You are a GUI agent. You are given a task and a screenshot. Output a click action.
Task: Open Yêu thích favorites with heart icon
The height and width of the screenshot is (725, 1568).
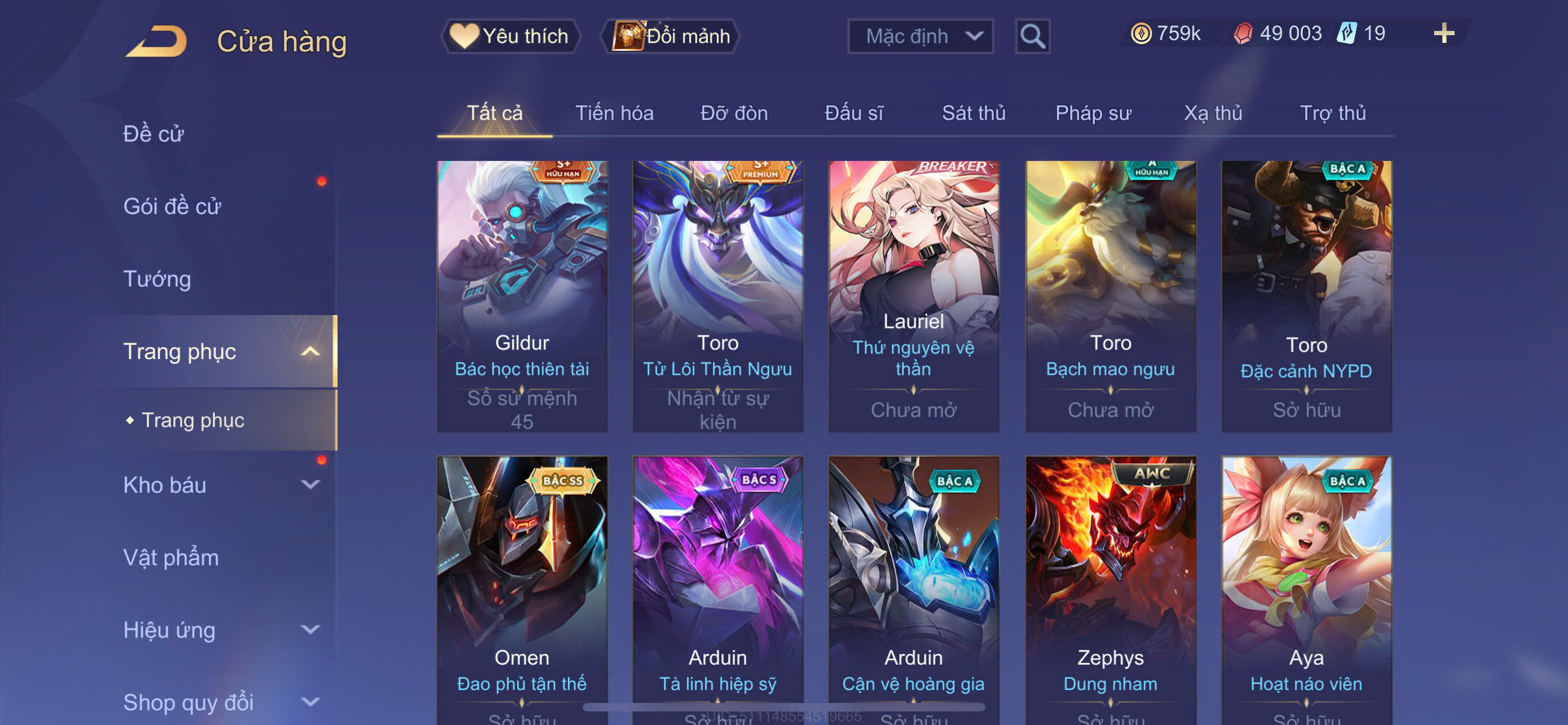click(x=510, y=37)
